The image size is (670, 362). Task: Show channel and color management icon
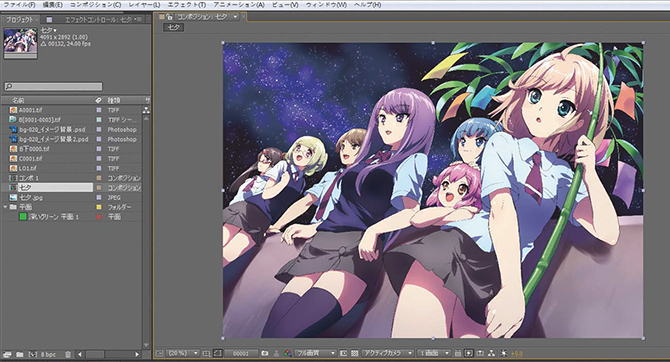(288, 353)
